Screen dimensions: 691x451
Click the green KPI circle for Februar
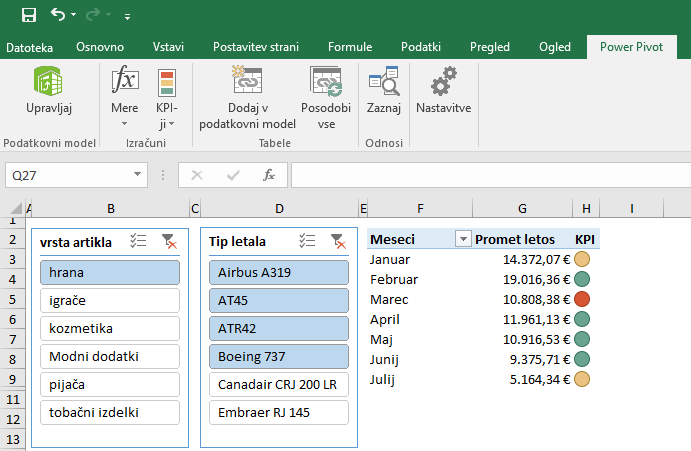click(x=582, y=279)
